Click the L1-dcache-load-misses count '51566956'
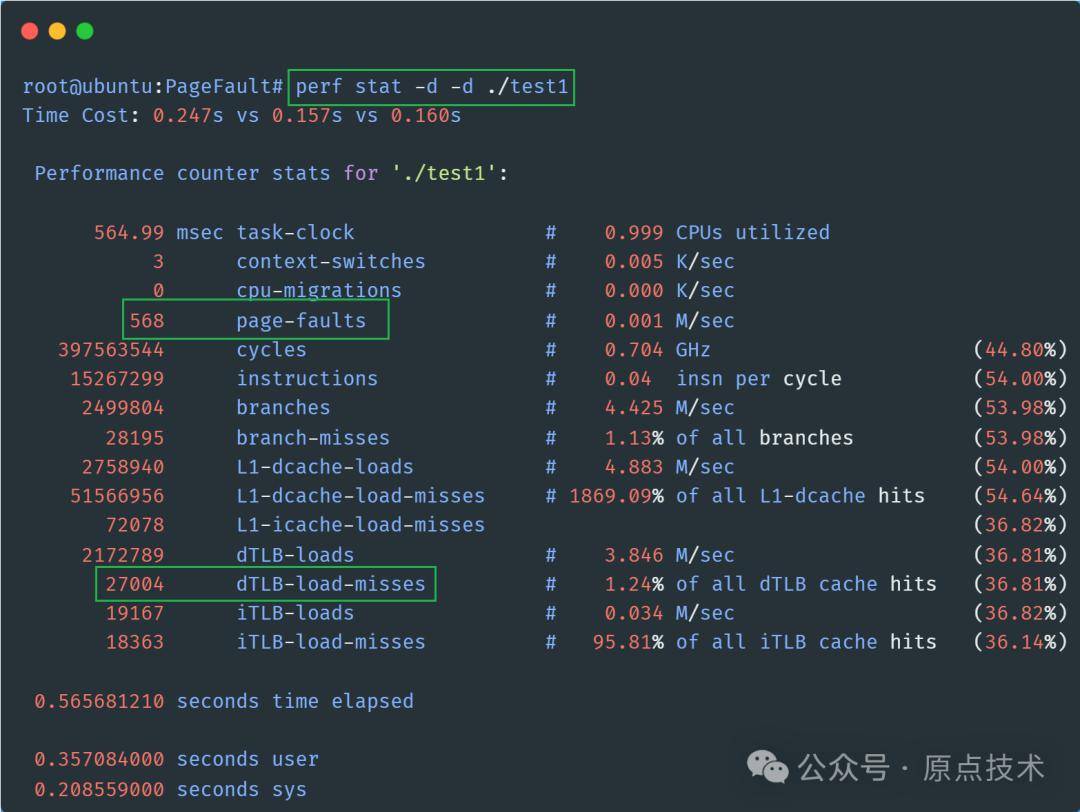Screen dimensions: 1080x812 (117, 495)
